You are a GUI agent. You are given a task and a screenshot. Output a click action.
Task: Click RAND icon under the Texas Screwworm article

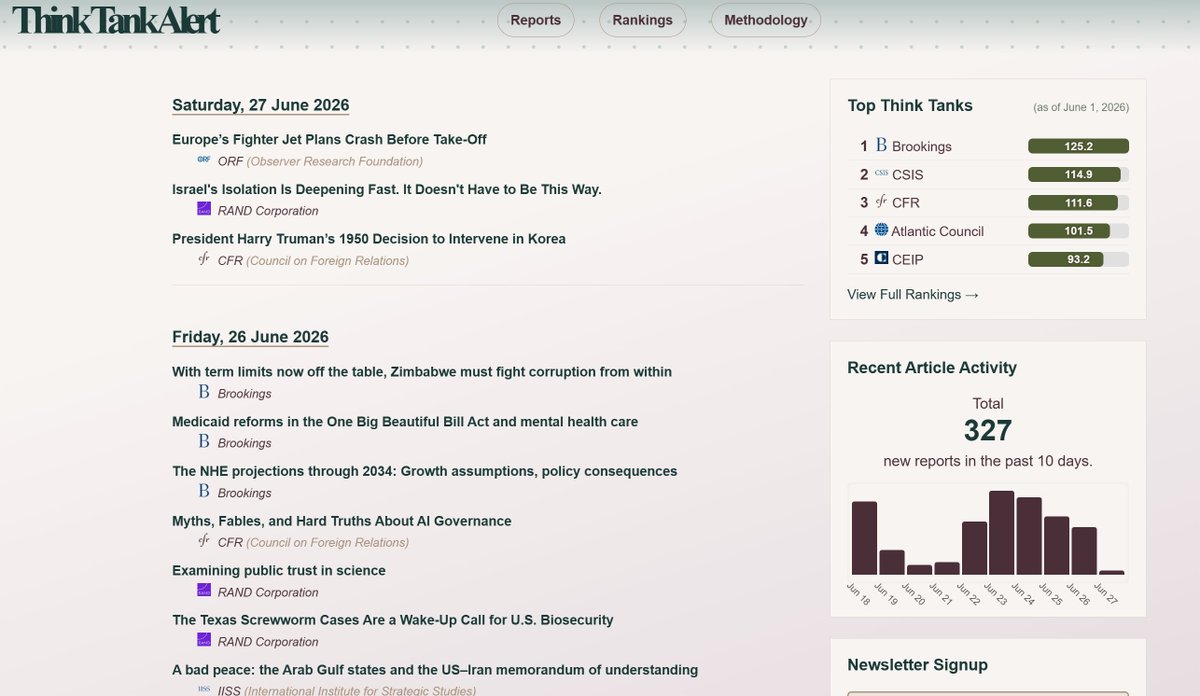[x=204, y=641]
